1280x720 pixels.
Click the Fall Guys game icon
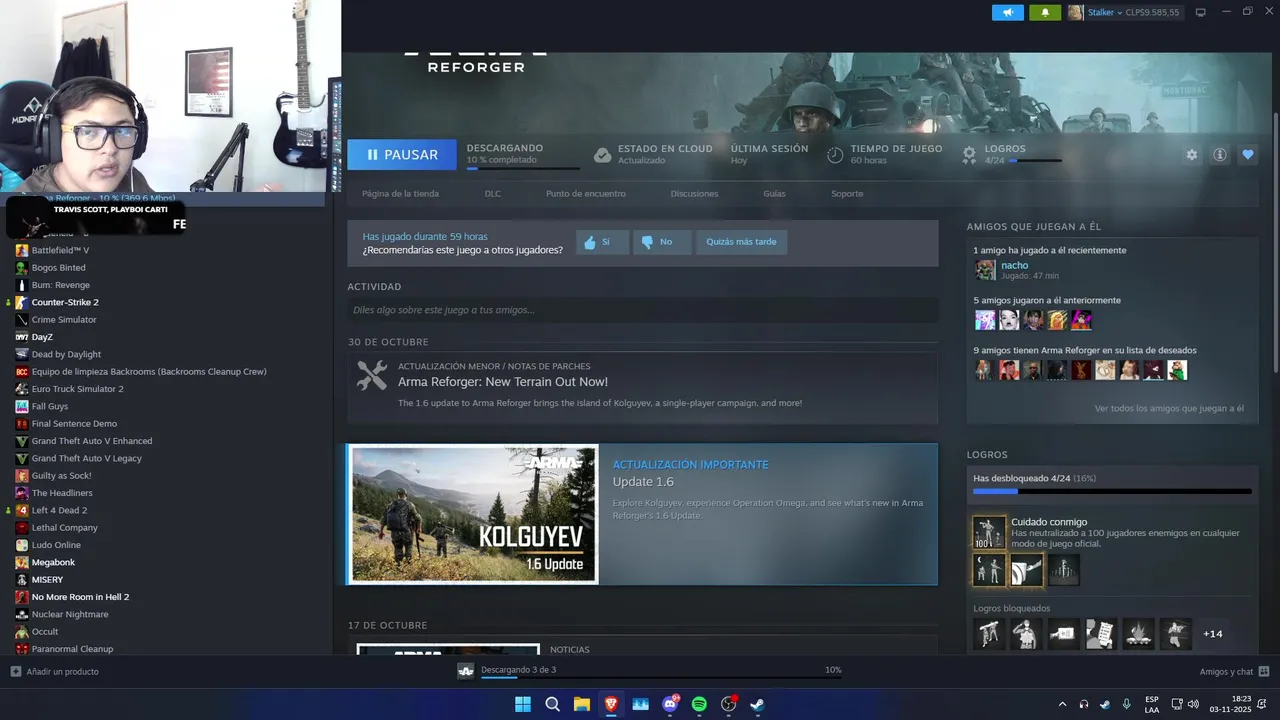22,406
